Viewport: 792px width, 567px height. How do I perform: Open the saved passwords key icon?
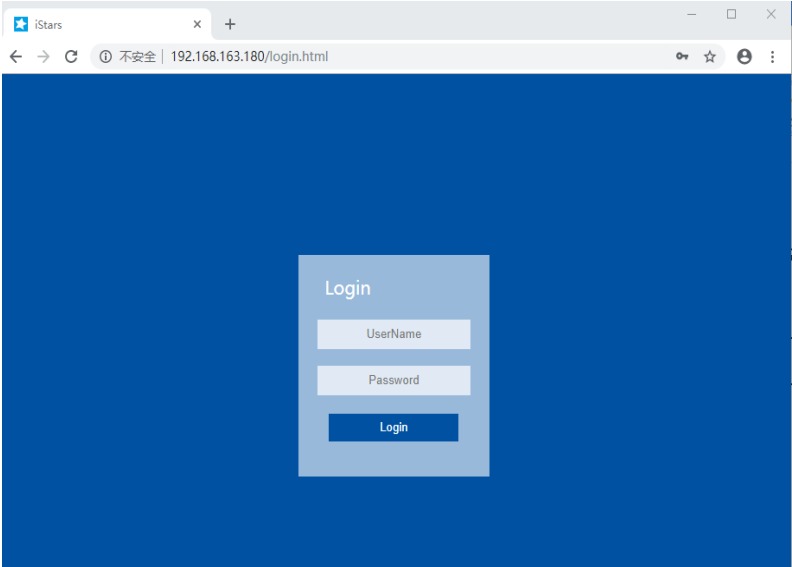pyautogui.click(x=682, y=57)
